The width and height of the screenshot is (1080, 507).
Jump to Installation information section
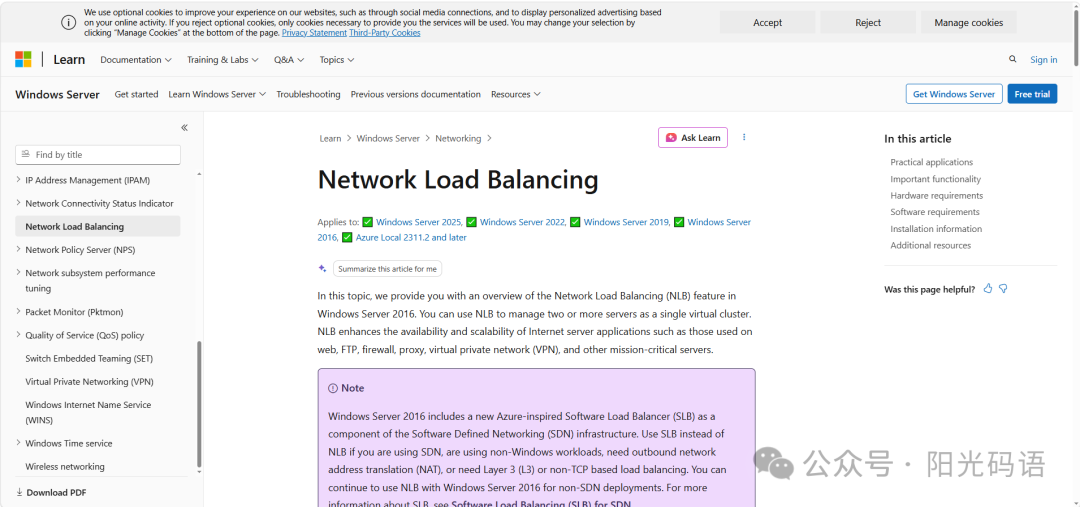click(936, 229)
